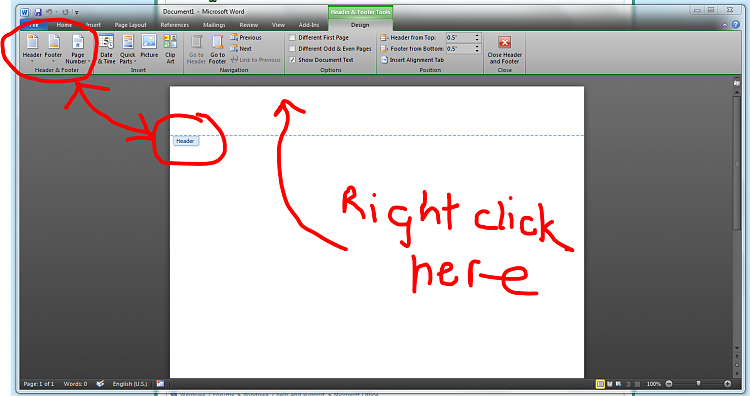The height and width of the screenshot is (396, 750).
Task: Open the File tab
Action: 33,25
